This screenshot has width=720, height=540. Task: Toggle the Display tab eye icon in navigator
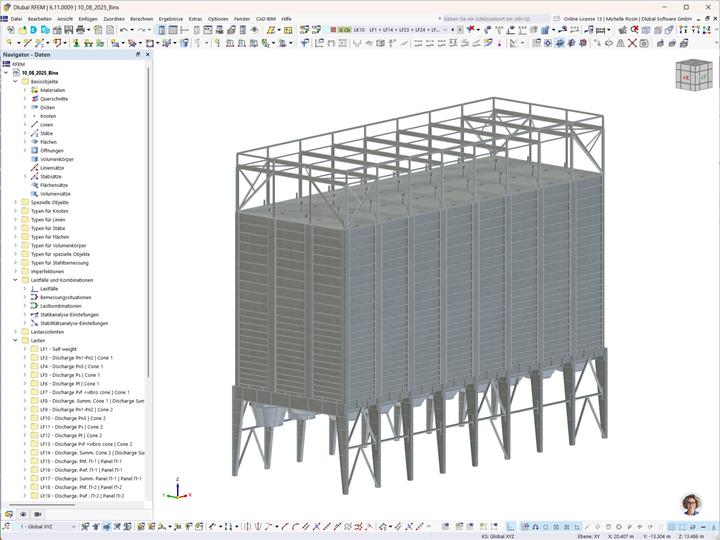pyautogui.click(x=23, y=514)
